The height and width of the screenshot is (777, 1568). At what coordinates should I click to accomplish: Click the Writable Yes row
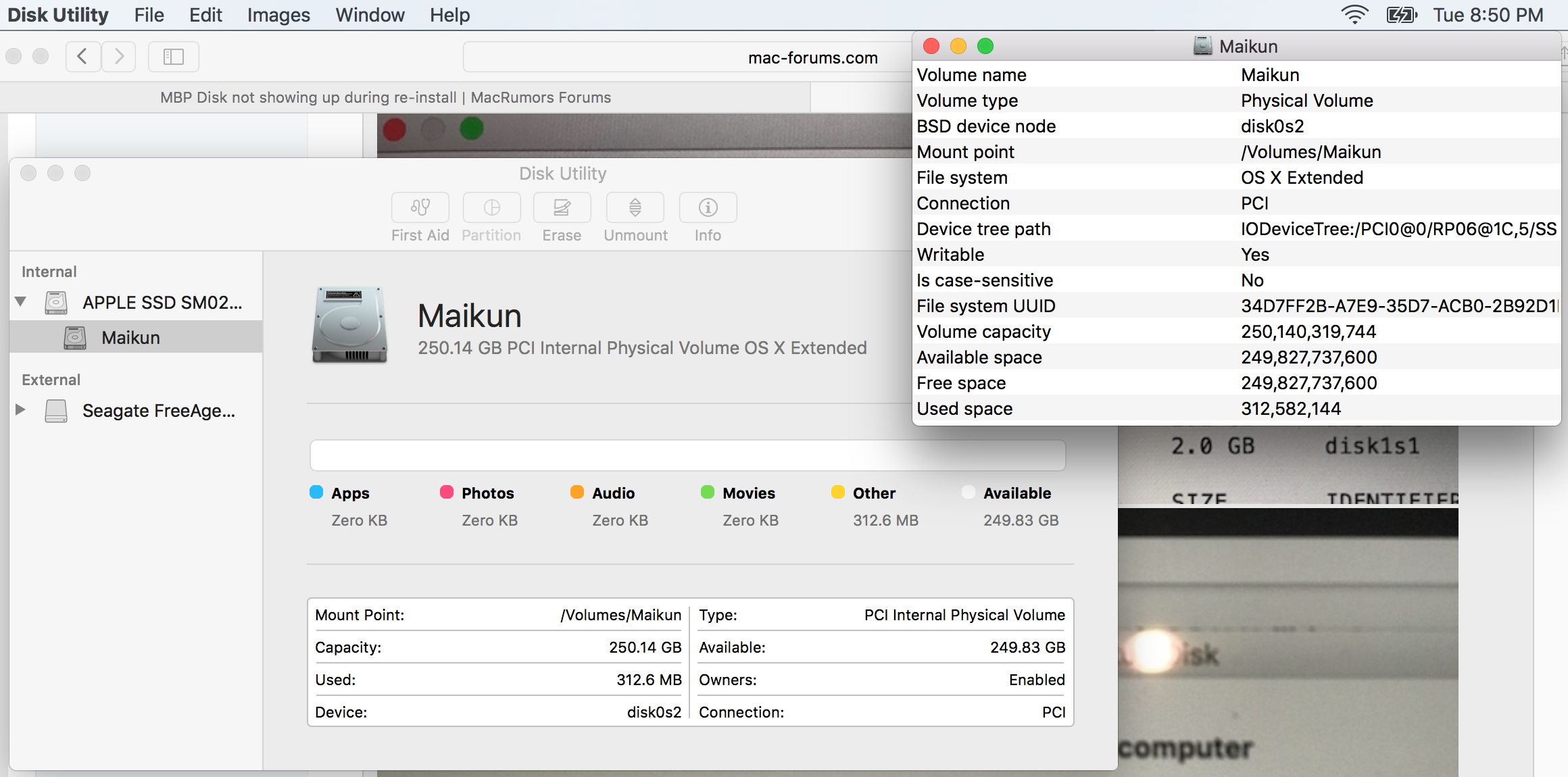pyautogui.click(x=1237, y=255)
